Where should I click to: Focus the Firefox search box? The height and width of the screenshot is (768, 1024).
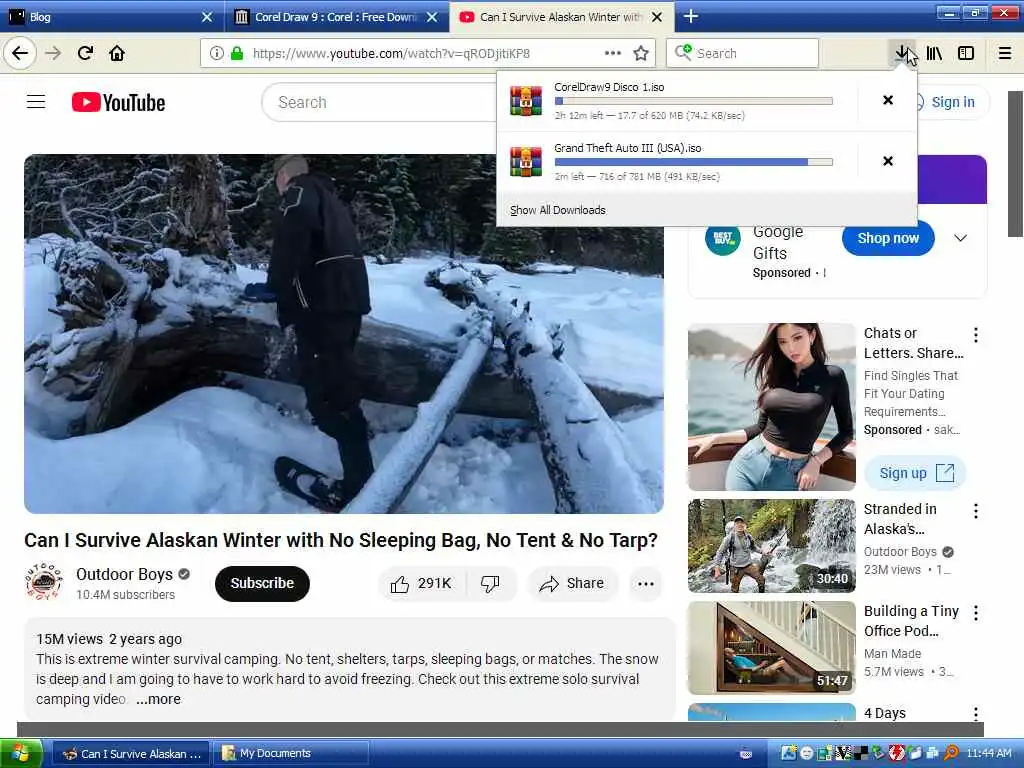click(x=742, y=53)
